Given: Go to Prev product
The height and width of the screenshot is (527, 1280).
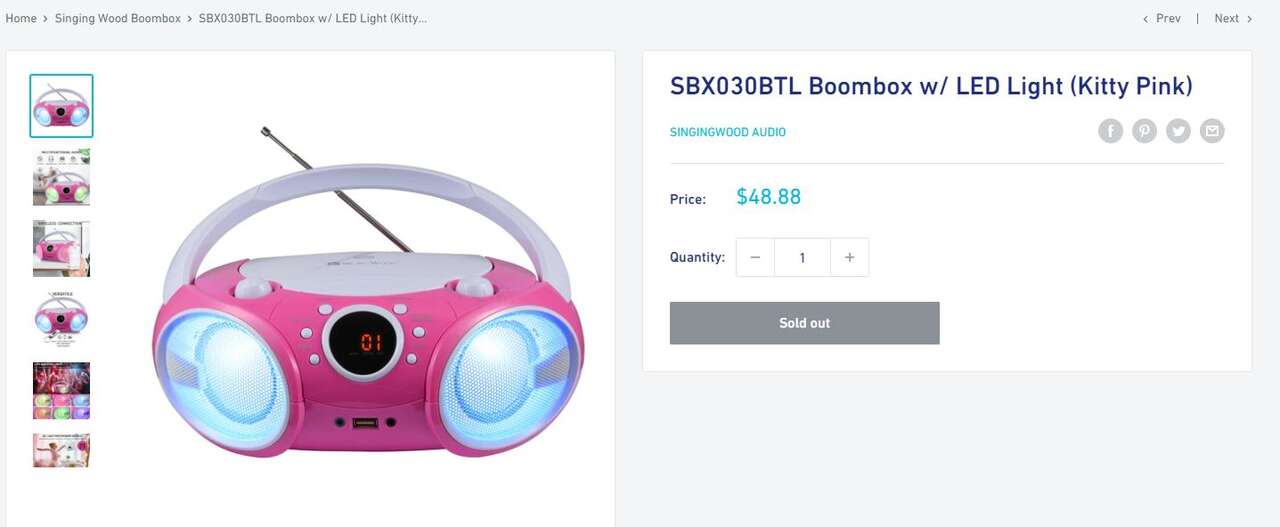Looking at the screenshot, I should pos(1162,18).
